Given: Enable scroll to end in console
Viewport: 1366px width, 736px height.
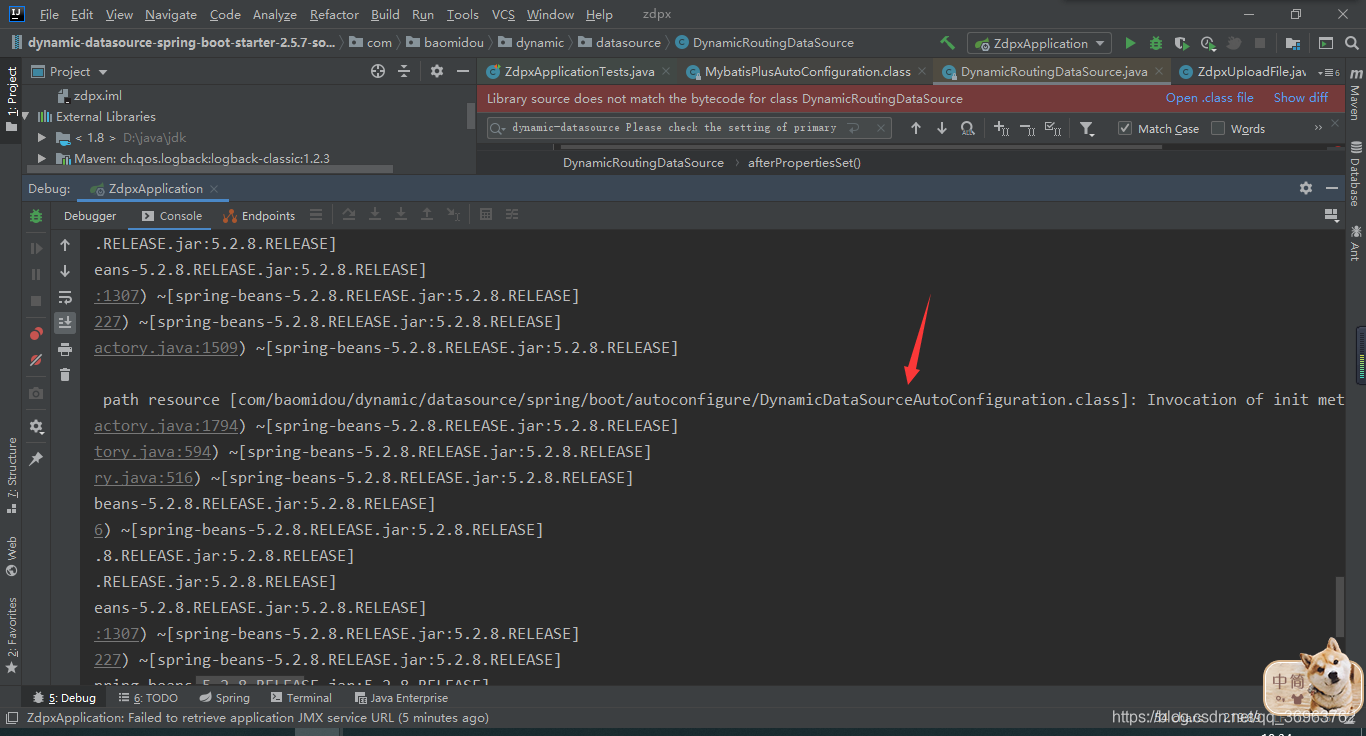Looking at the screenshot, I should (x=65, y=322).
